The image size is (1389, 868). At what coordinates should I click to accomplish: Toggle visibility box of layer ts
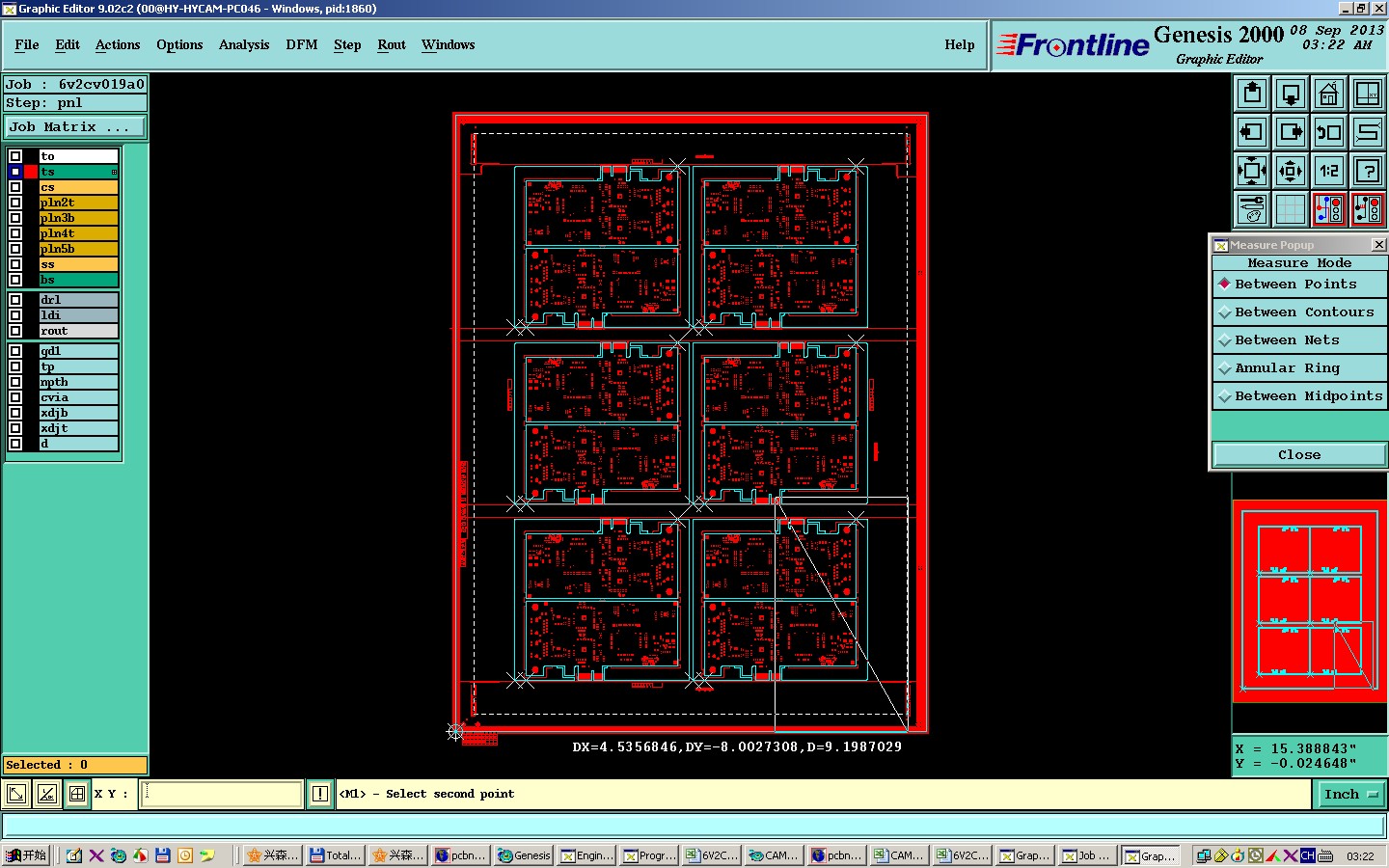[15, 172]
